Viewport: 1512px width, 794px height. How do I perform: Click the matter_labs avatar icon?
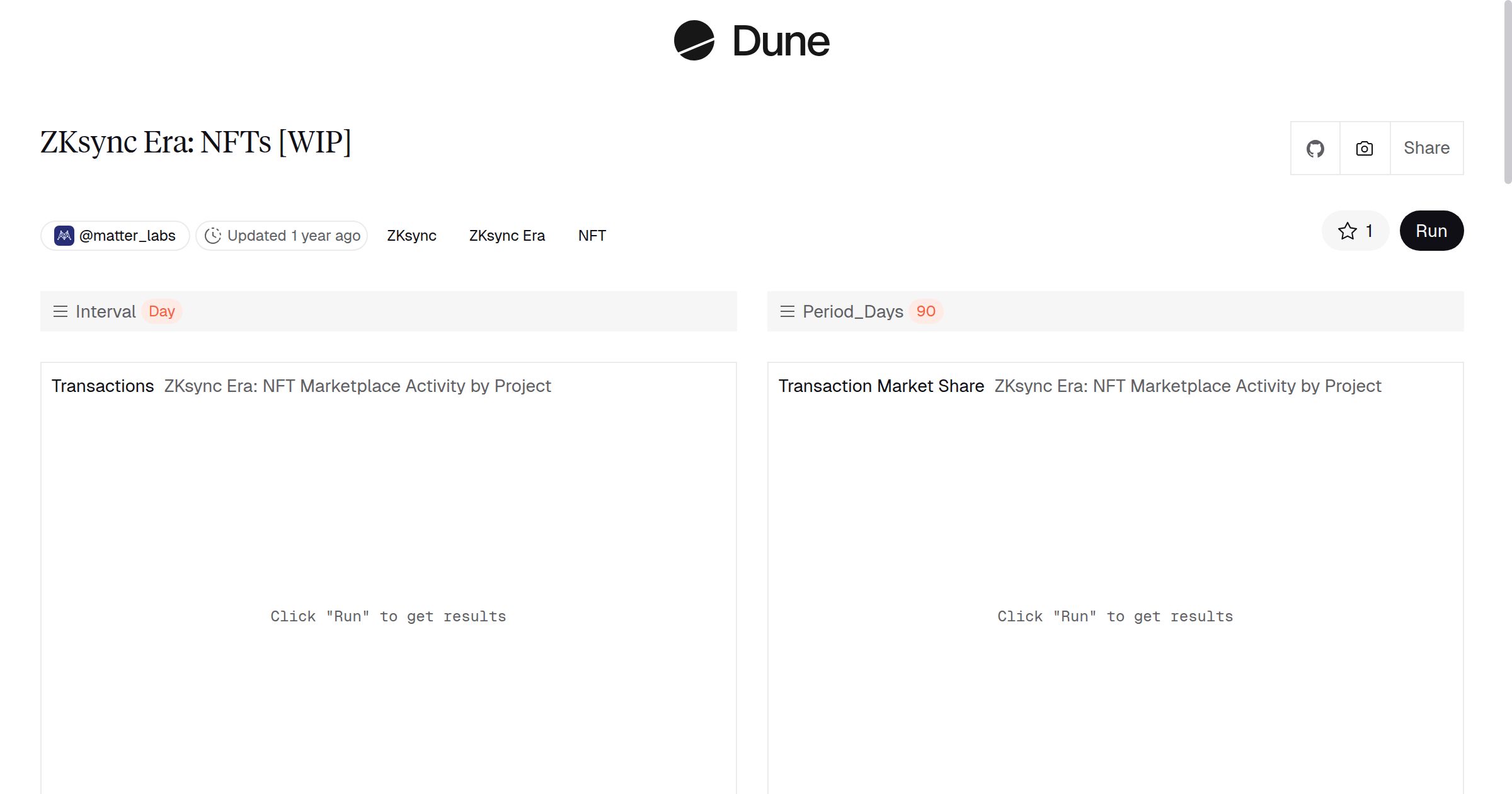click(x=64, y=236)
